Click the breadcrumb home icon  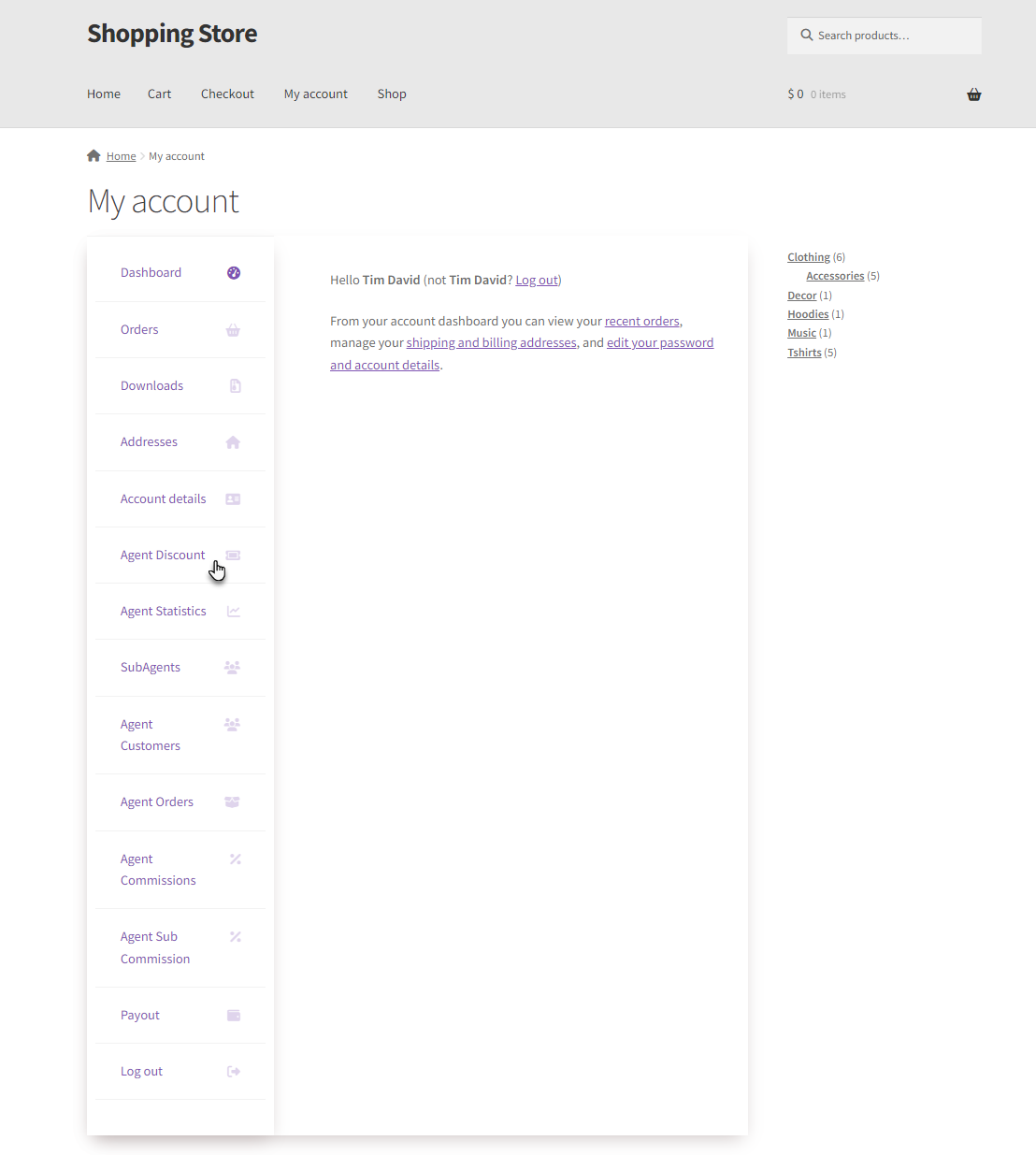pyautogui.click(x=94, y=156)
